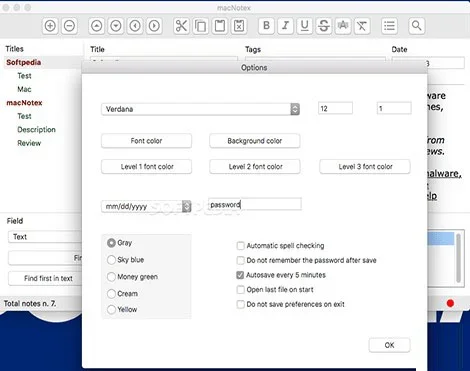Open search with magnifier icon
The height and width of the screenshot is (371, 470).
point(416,26)
